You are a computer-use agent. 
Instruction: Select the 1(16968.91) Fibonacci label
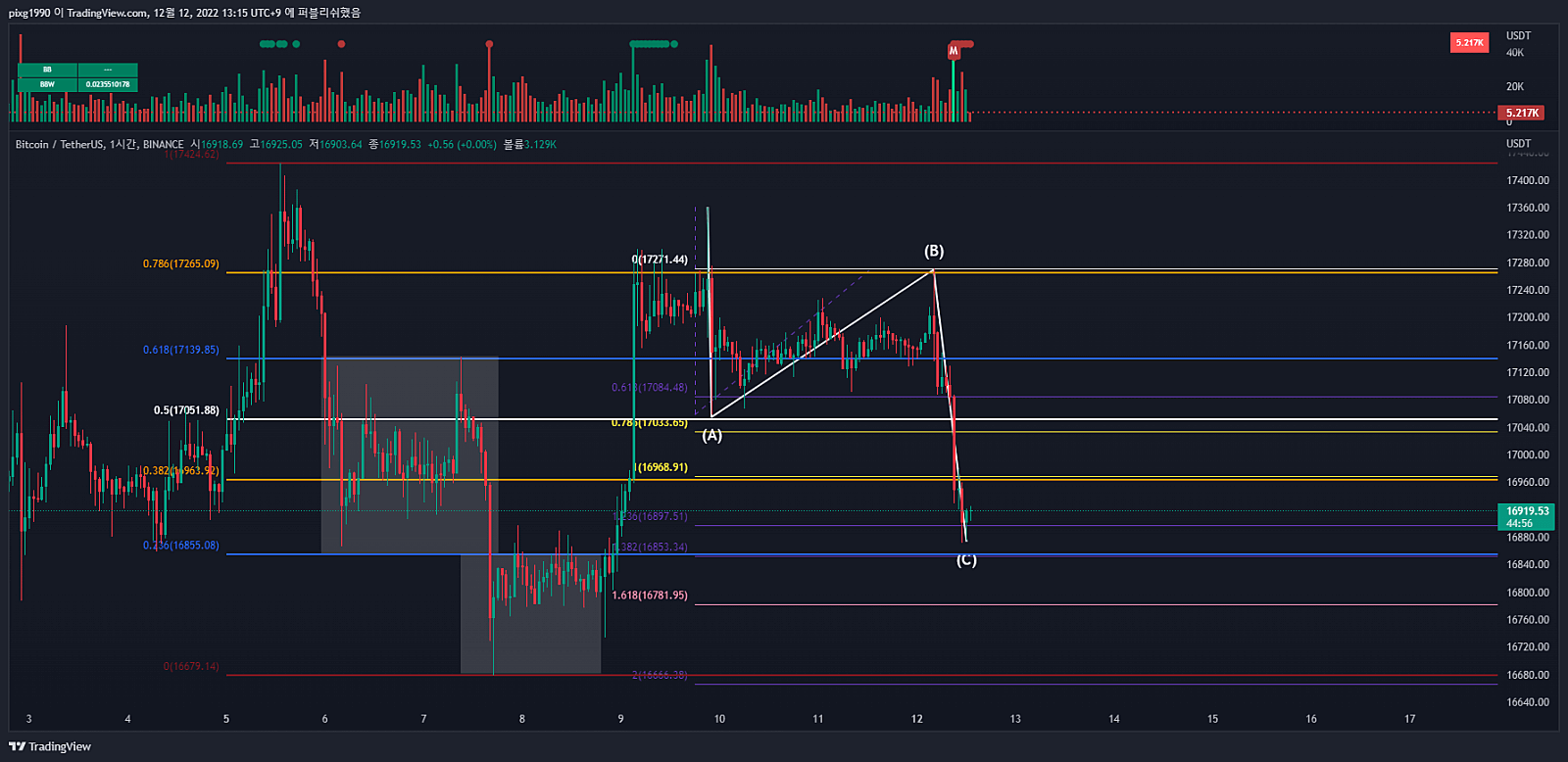tap(661, 467)
